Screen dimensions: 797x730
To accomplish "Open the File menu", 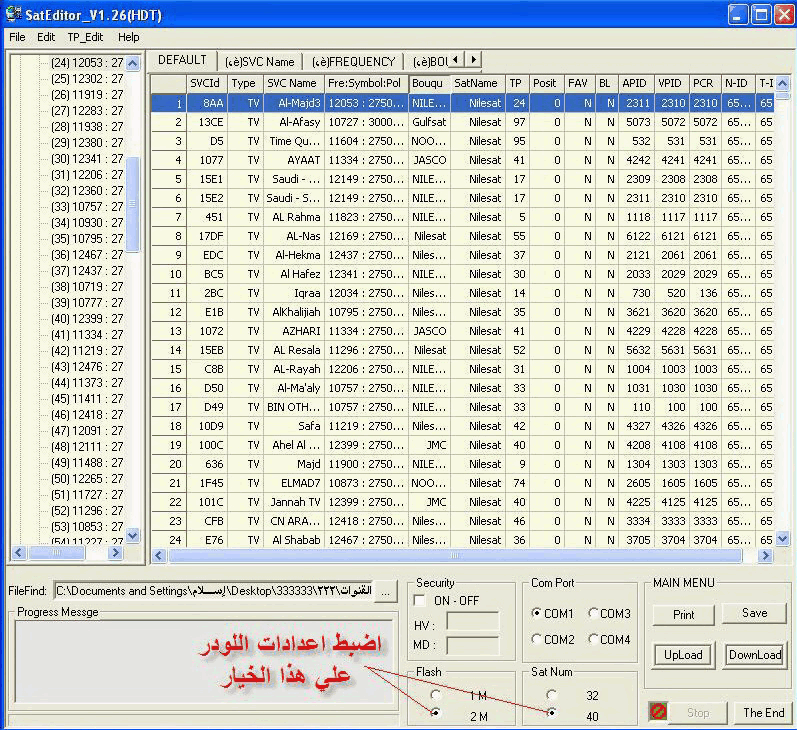I will coord(17,37).
